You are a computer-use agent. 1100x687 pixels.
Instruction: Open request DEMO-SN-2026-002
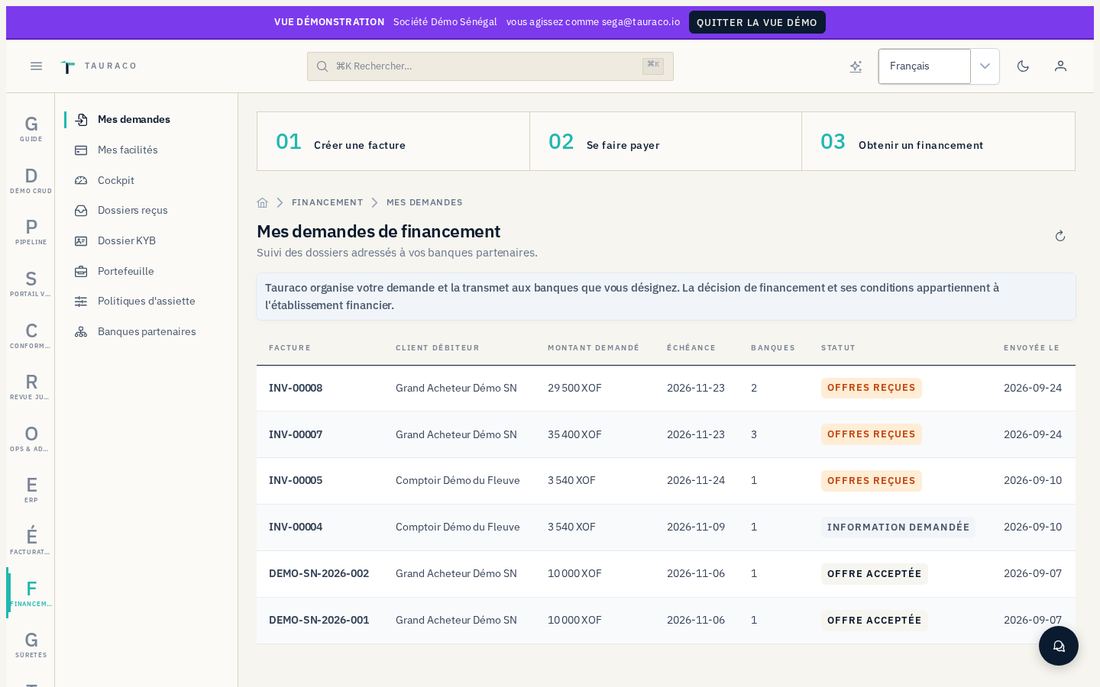318,573
